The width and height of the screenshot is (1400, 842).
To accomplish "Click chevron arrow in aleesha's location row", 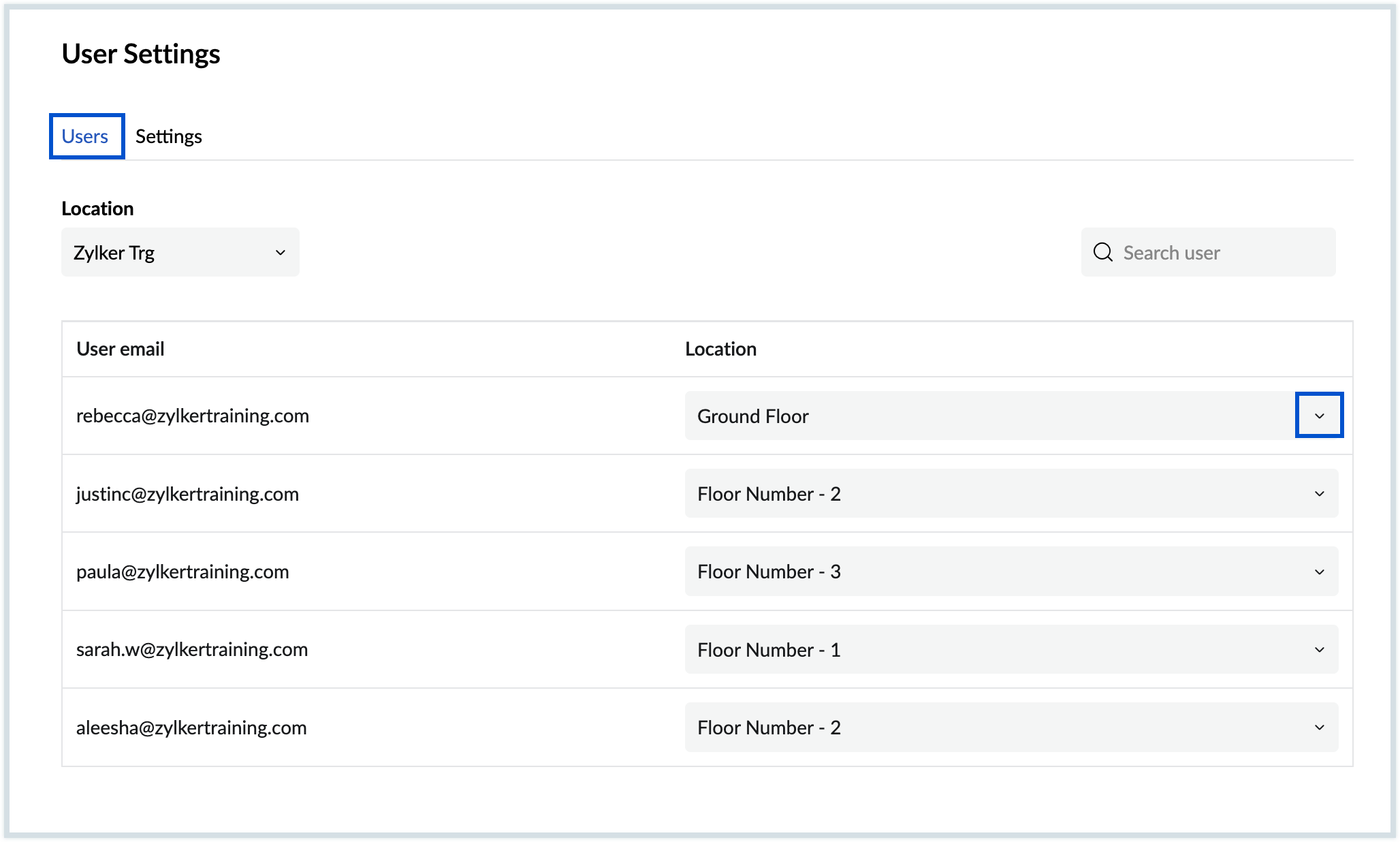I will pyautogui.click(x=1319, y=728).
